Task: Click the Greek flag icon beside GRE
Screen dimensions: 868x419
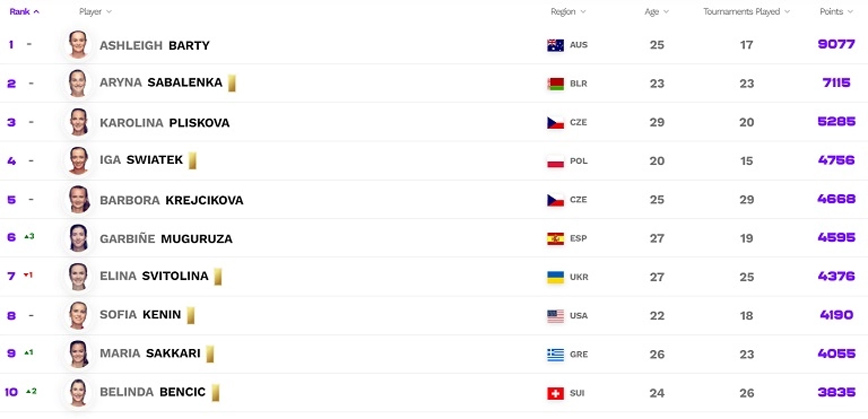Action: point(555,354)
